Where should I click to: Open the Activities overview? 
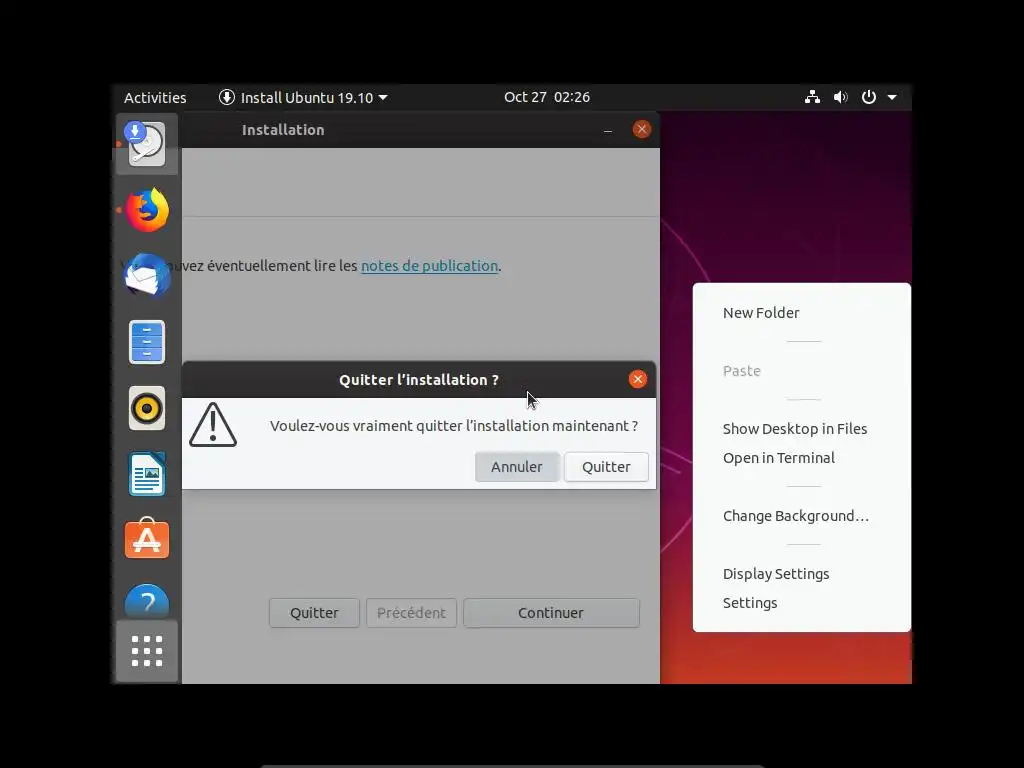(x=155, y=97)
